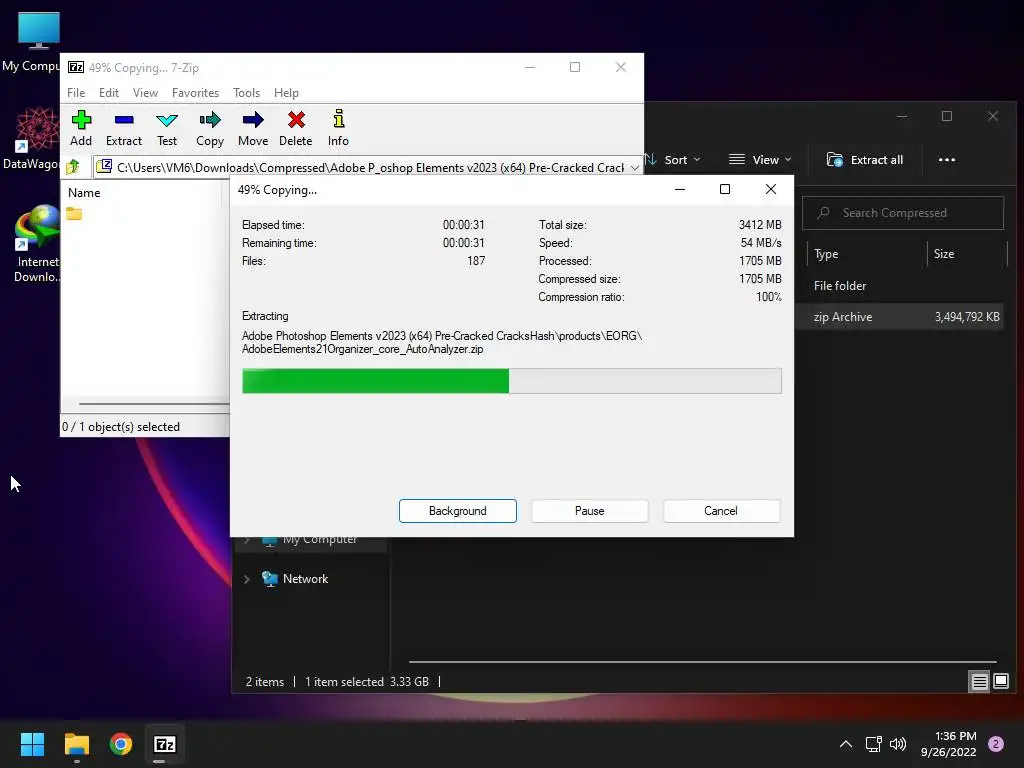Open the Favorites menu in 7-Zip
The image size is (1024, 768).
pyautogui.click(x=195, y=93)
